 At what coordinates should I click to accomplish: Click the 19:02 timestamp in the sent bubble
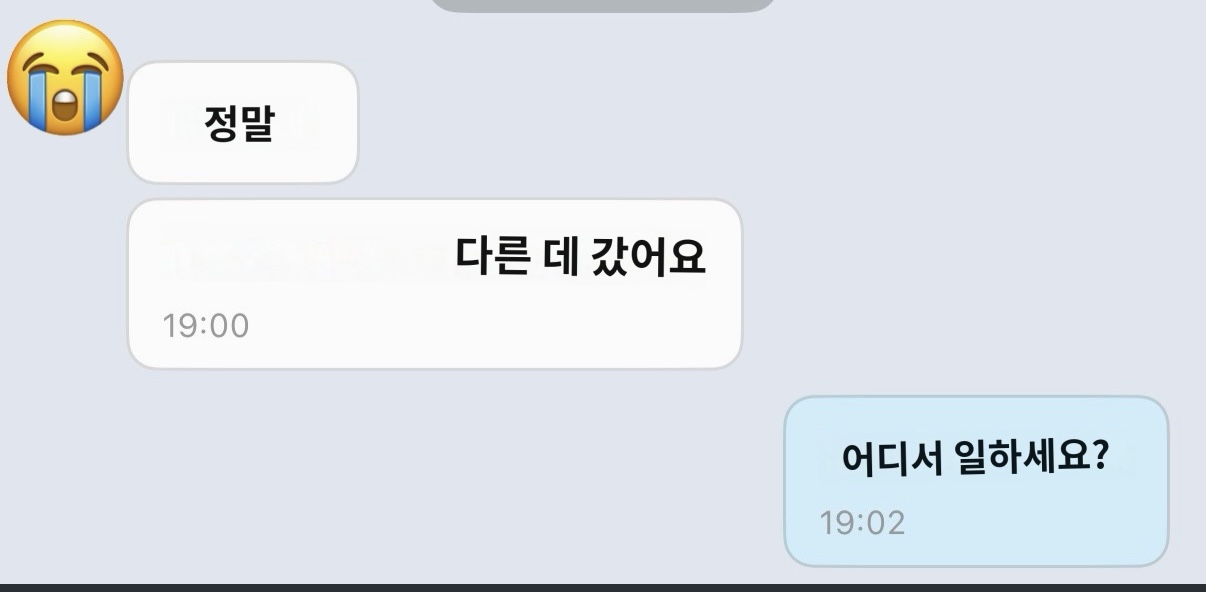tap(862, 522)
